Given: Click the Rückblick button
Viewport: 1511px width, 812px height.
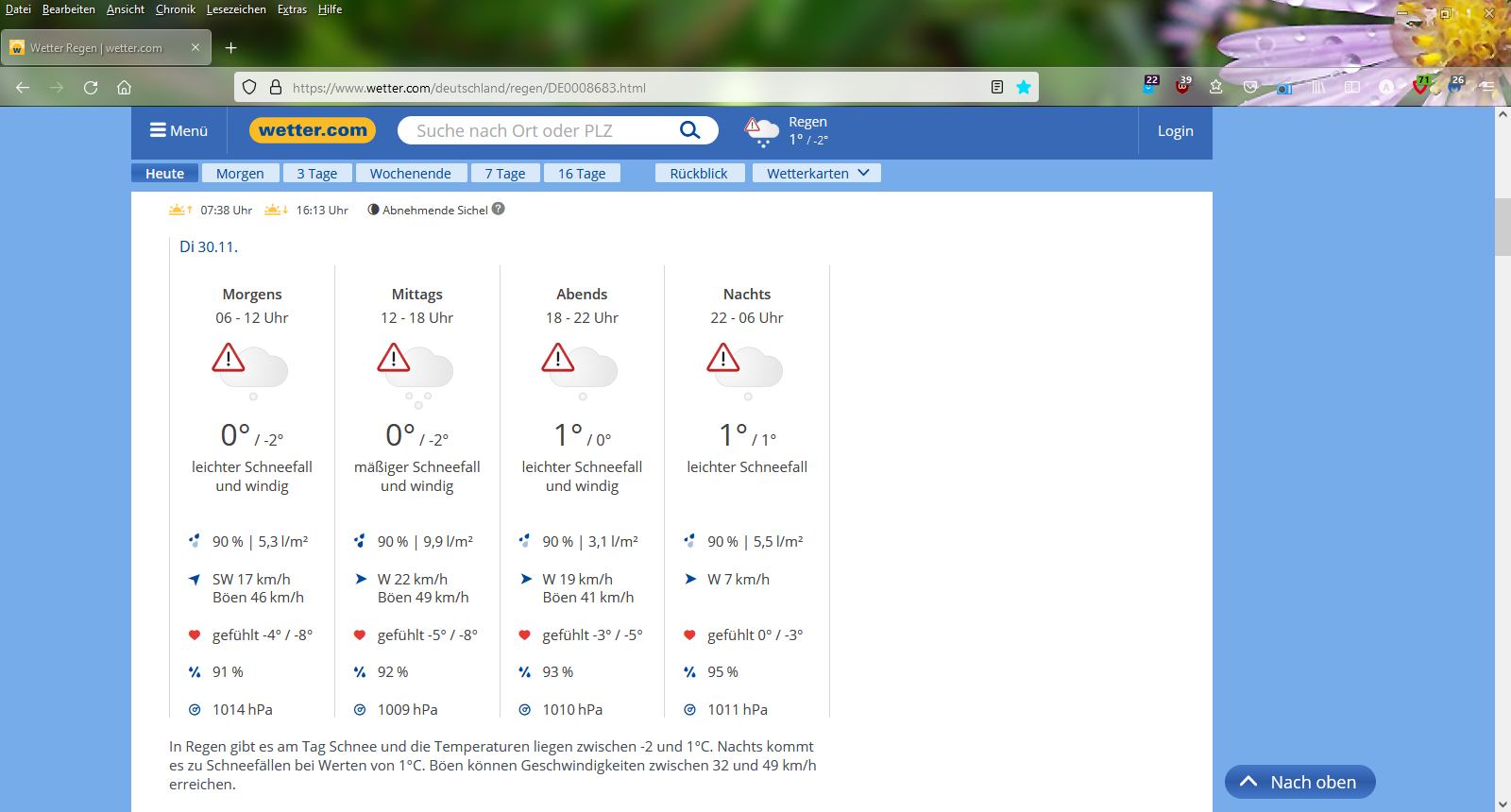Looking at the screenshot, I should click(699, 174).
